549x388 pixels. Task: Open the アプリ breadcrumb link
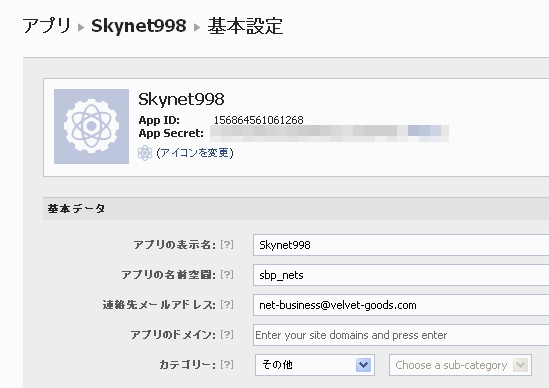coord(47,26)
